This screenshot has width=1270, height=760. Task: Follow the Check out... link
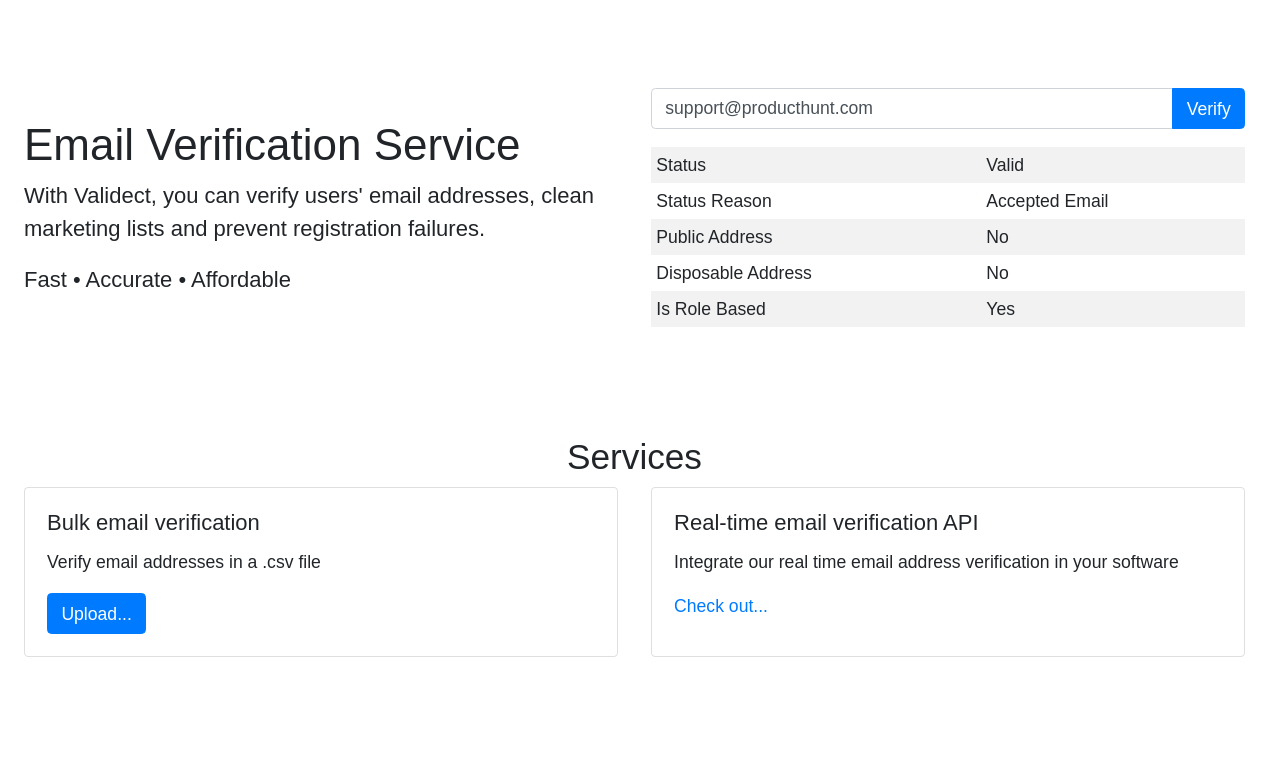click(x=721, y=606)
